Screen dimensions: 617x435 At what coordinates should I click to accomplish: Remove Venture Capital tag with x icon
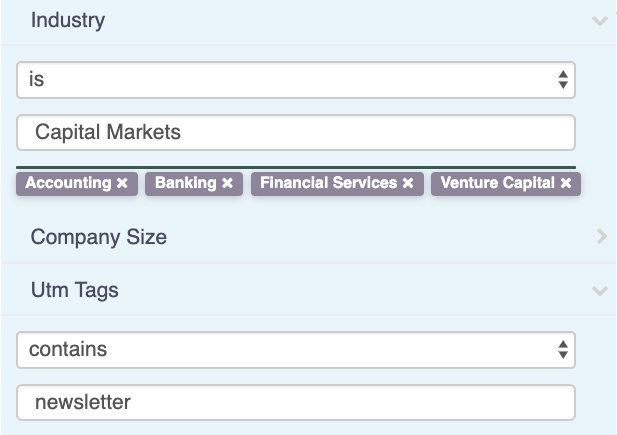pyautogui.click(x=566, y=183)
